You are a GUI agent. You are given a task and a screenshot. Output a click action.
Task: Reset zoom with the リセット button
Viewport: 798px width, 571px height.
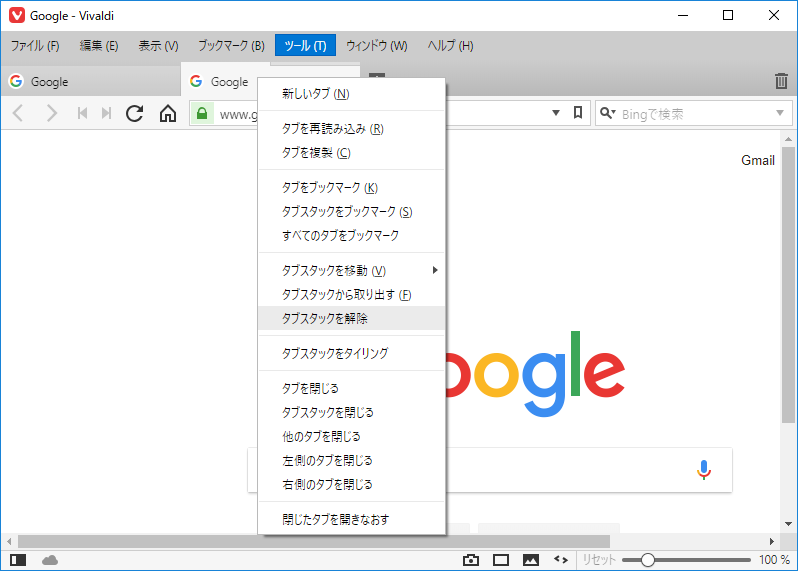599,560
